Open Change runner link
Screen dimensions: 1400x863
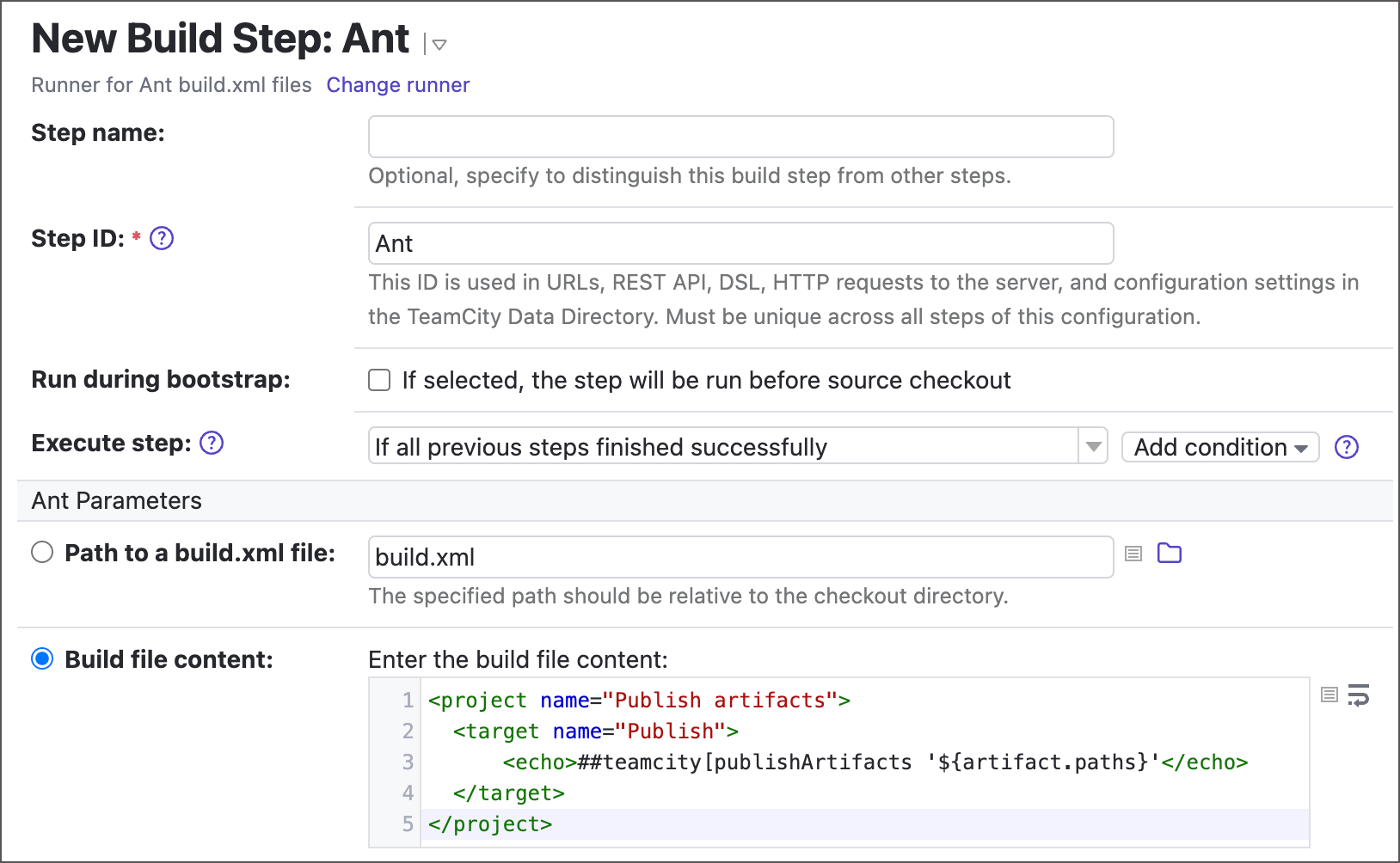397,84
